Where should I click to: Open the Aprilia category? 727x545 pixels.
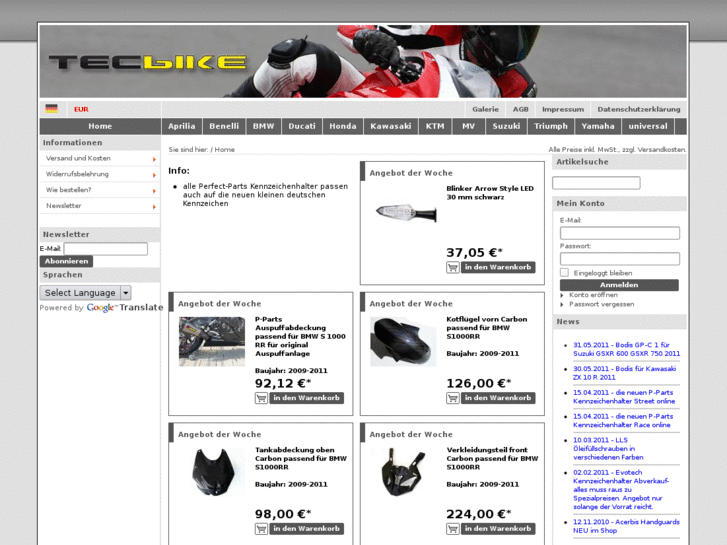182,126
